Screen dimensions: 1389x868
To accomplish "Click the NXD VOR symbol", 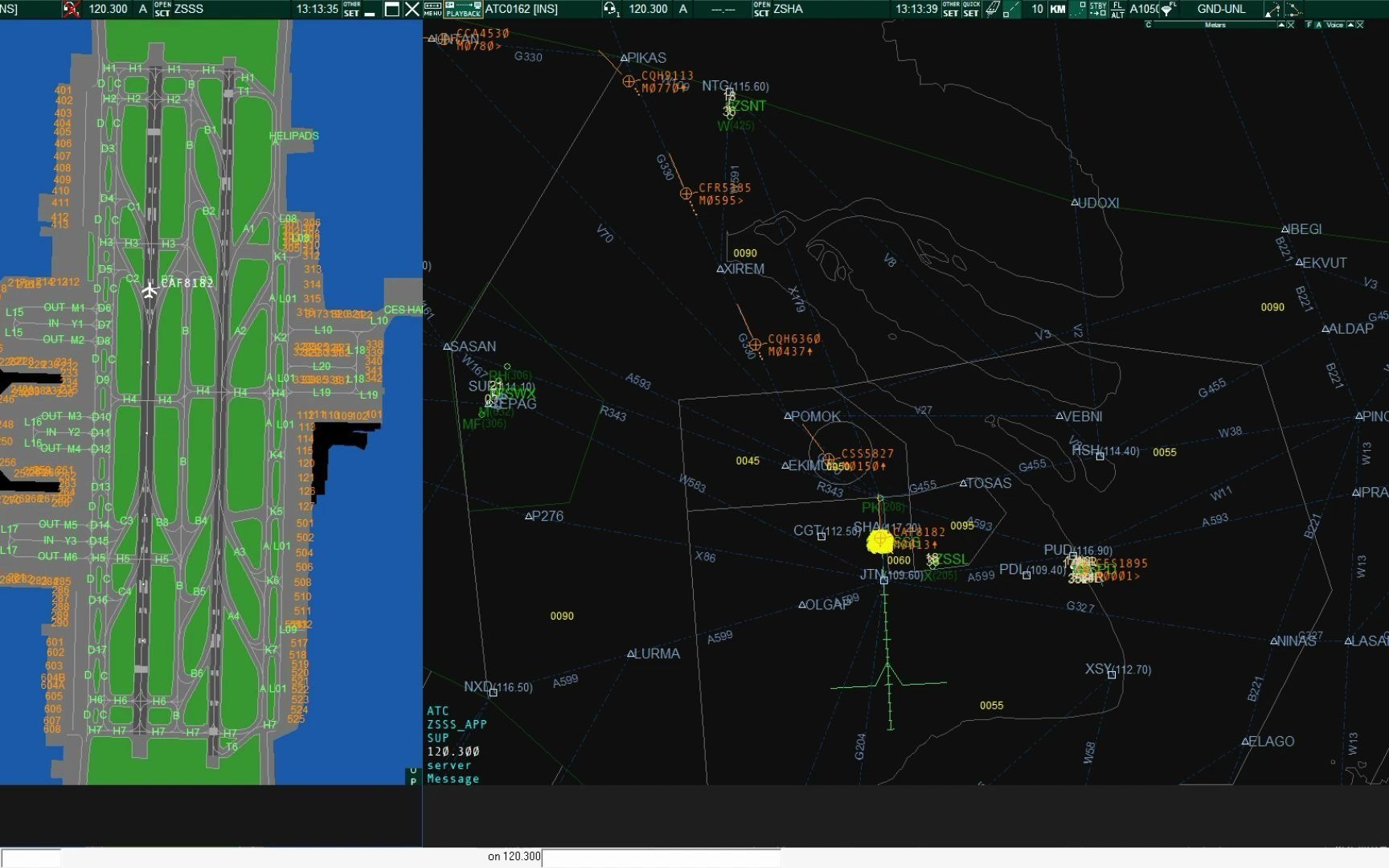I will [493, 692].
